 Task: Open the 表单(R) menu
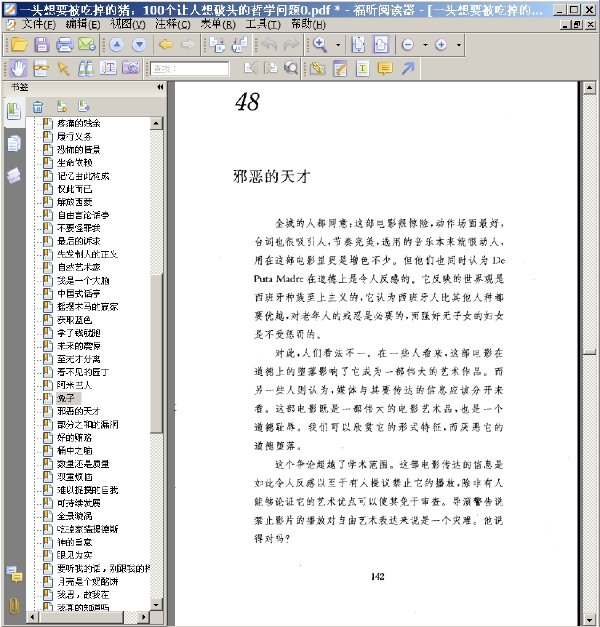click(218, 25)
